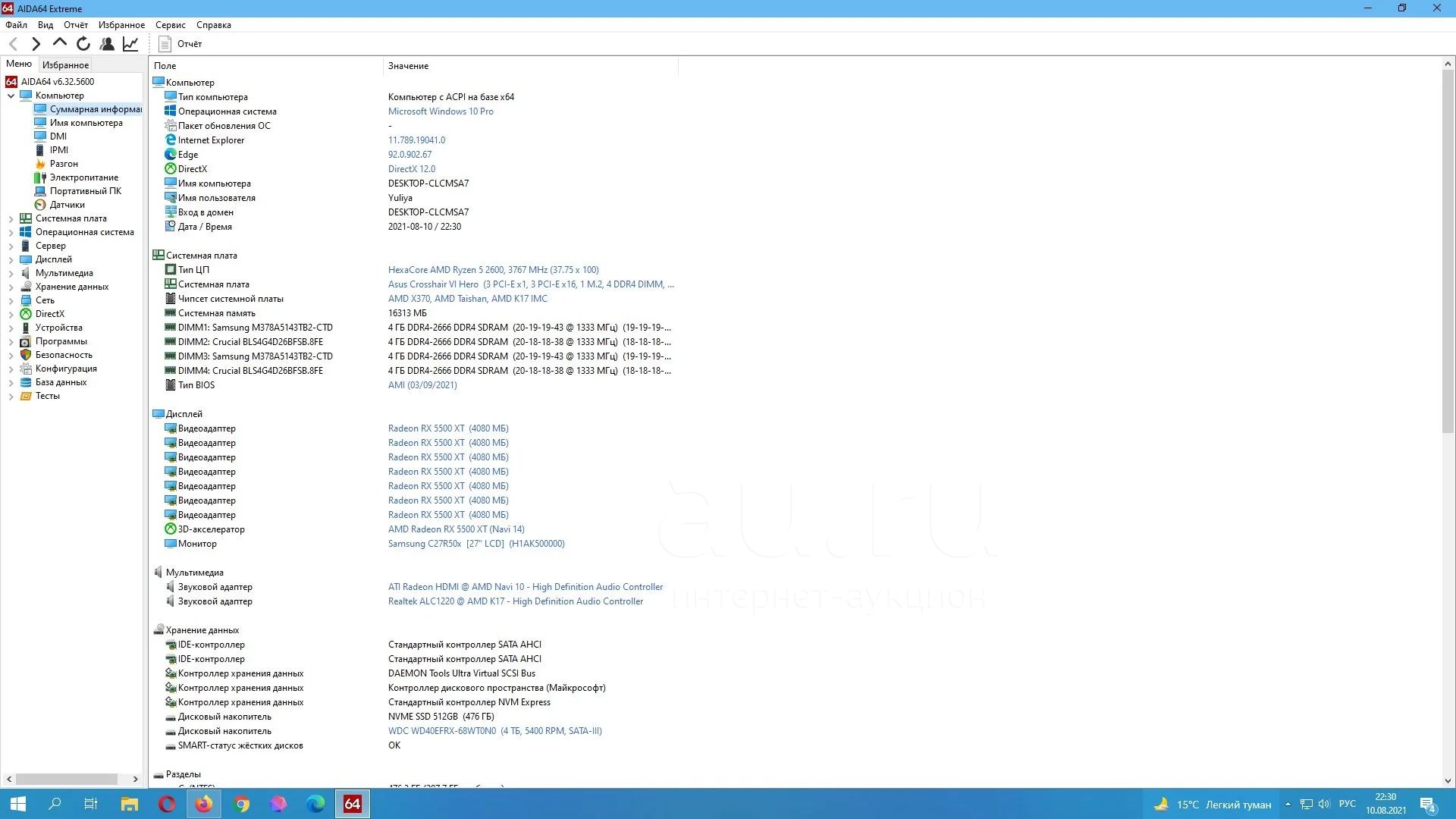Open the AMI (03/09/2021) BIOS link

coord(422,385)
